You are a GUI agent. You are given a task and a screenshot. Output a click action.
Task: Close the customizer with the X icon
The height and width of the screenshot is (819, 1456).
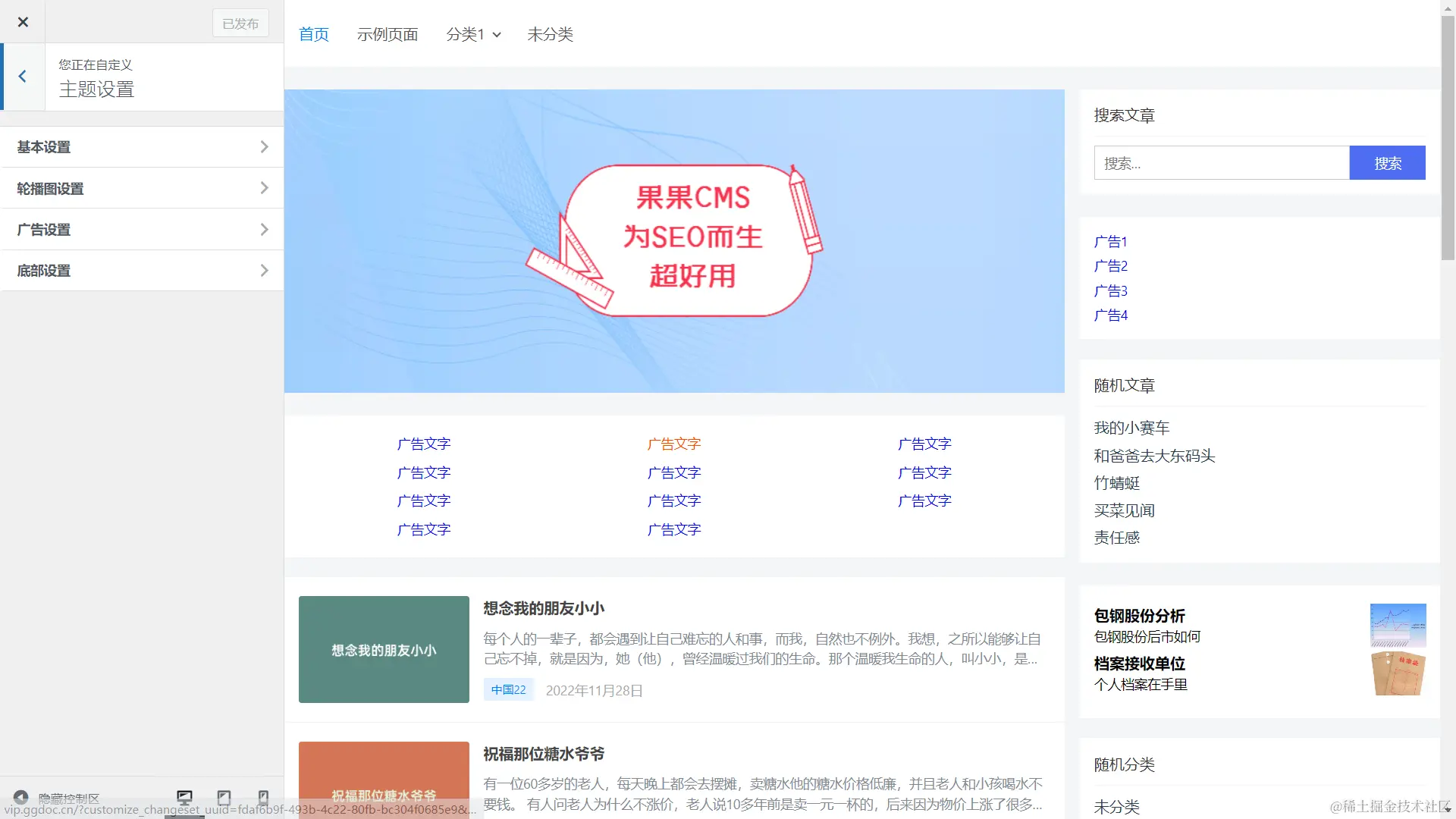coord(23,22)
